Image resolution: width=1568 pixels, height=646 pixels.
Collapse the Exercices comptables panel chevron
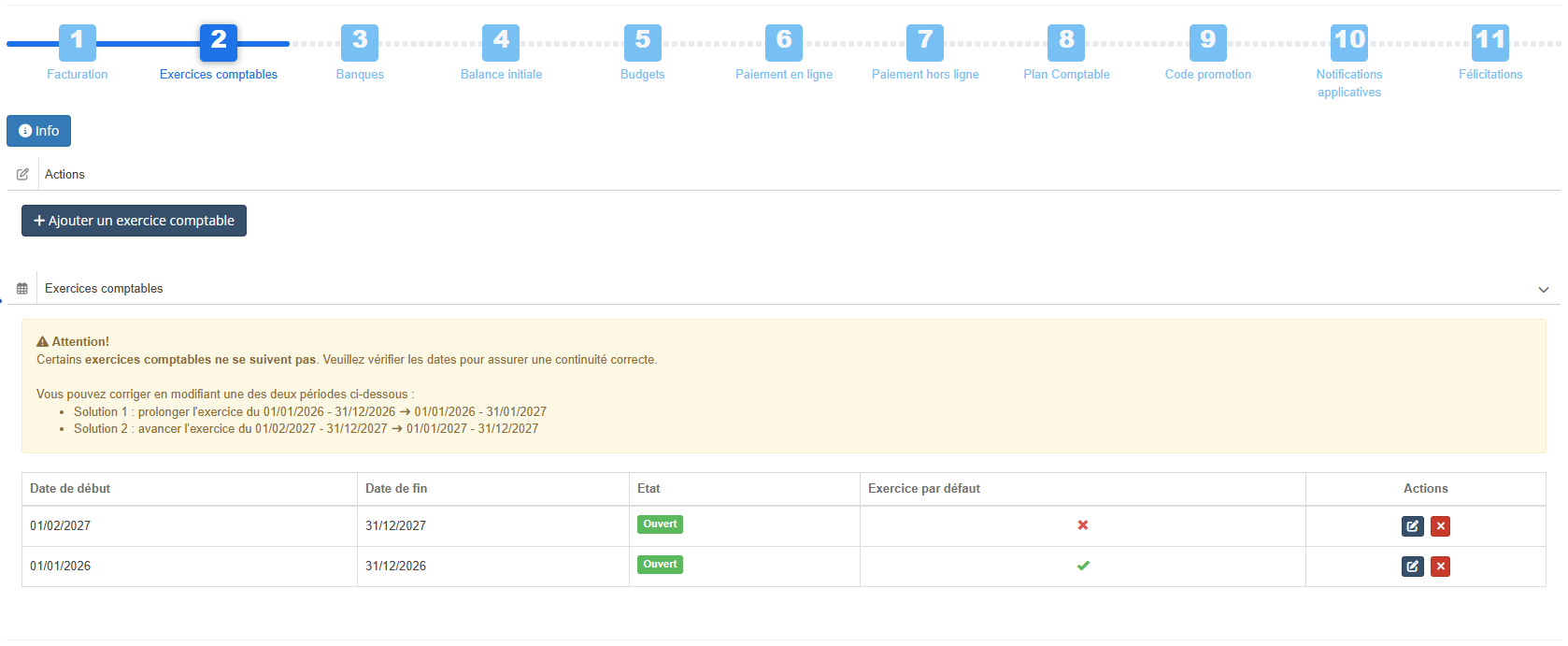pyautogui.click(x=1543, y=290)
